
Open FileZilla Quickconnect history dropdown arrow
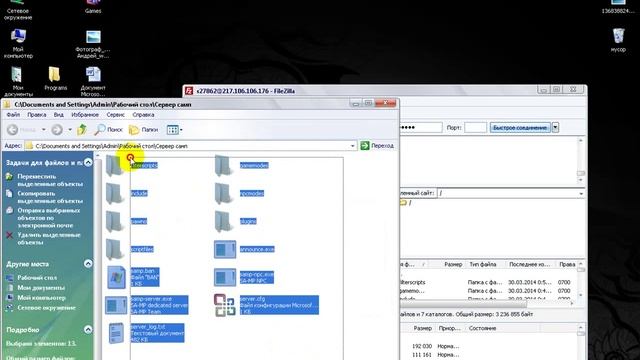tap(555, 127)
